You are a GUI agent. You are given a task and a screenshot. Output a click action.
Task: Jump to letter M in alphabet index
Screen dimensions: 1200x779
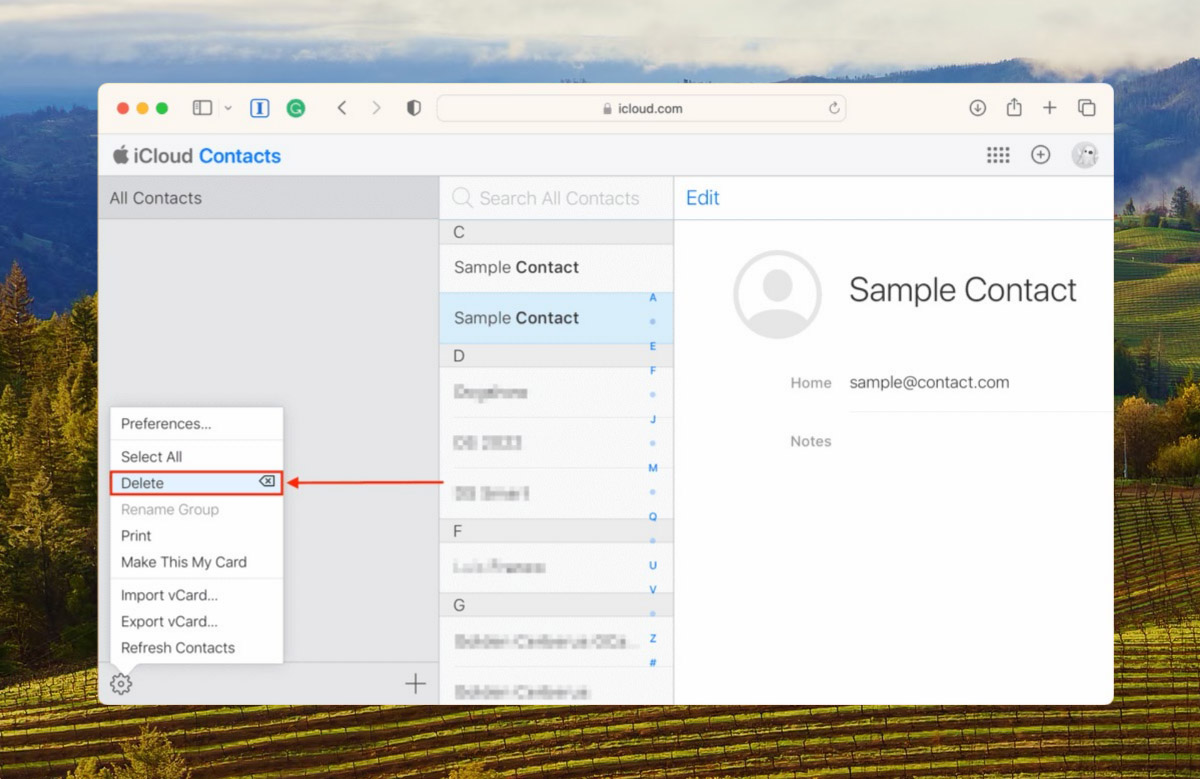653,468
